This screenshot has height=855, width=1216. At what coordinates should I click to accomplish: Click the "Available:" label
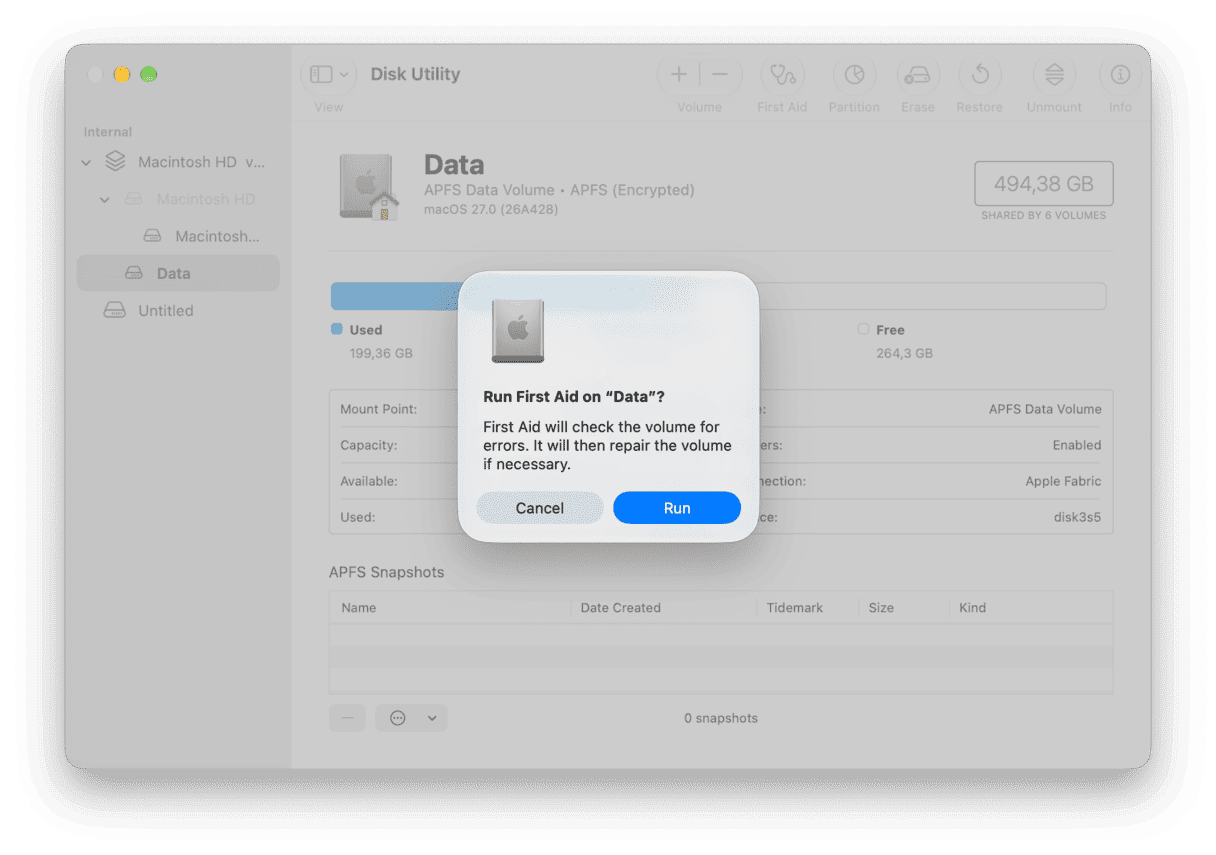tap(369, 481)
